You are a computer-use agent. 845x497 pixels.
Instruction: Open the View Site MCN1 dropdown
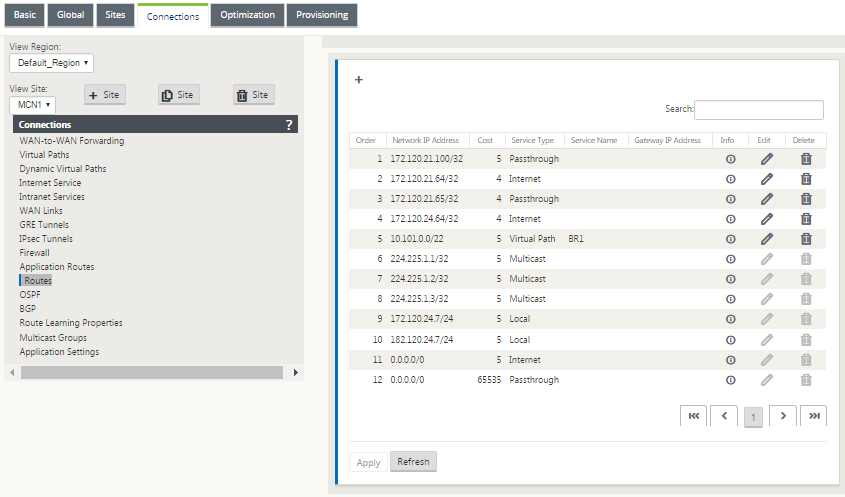(x=33, y=105)
